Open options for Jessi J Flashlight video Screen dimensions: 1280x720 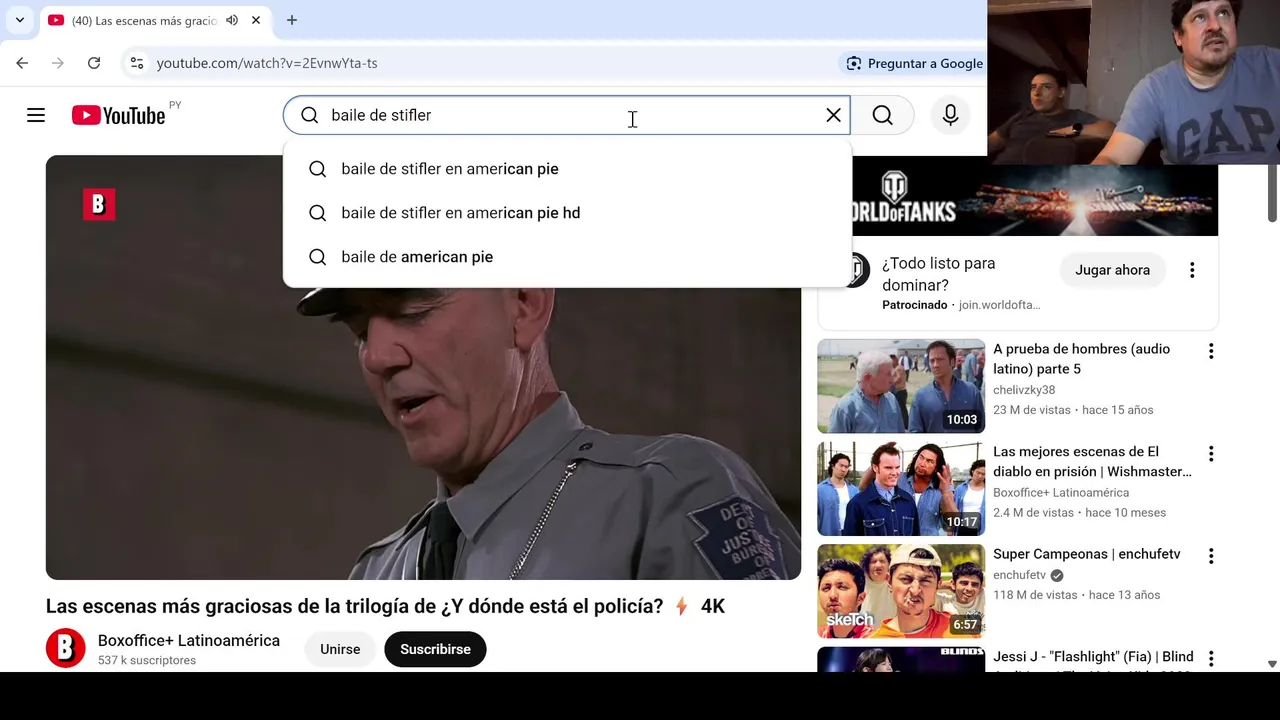(1211, 659)
